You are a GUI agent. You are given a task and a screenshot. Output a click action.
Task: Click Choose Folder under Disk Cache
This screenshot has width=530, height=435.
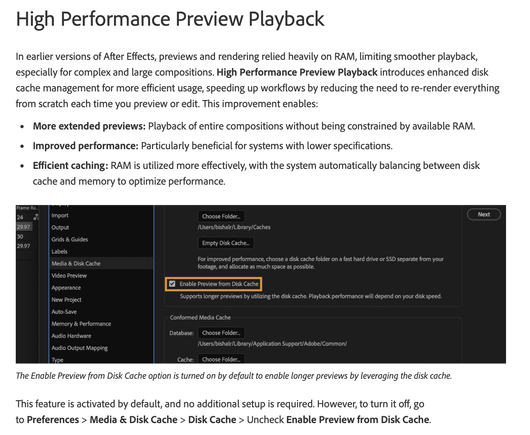221,216
